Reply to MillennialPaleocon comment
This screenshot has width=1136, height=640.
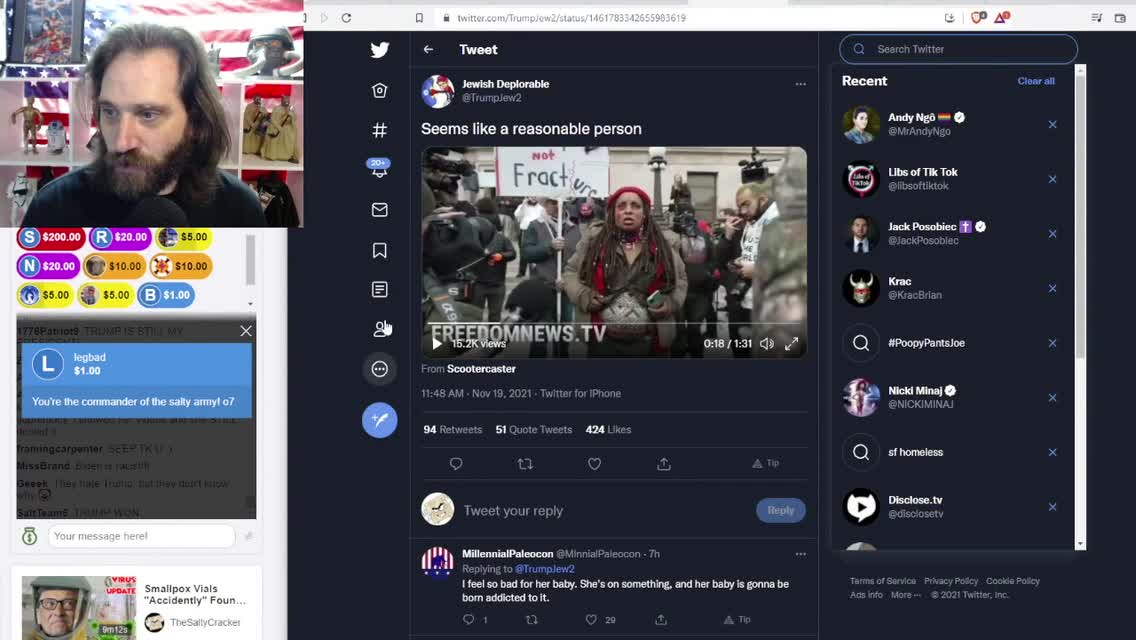pyautogui.click(x=469, y=620)
